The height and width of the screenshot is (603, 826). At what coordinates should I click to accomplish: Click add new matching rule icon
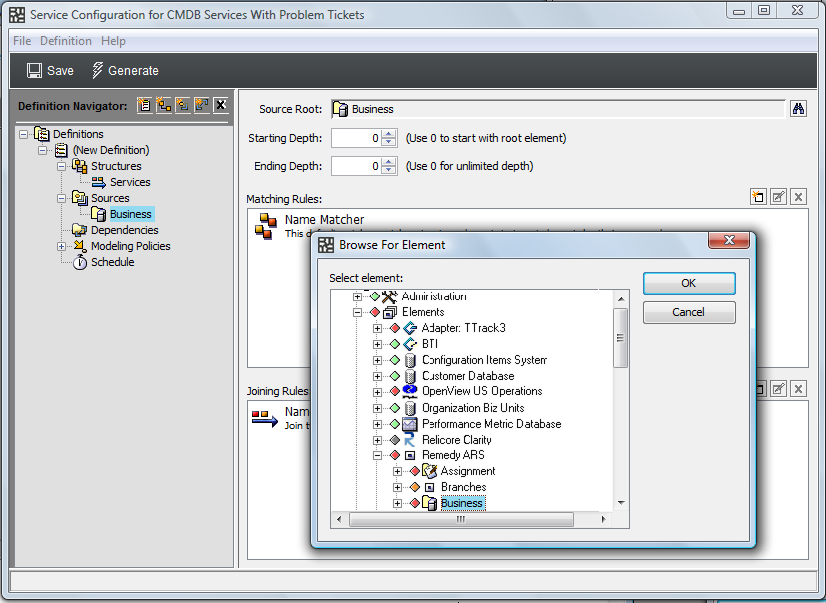point(758,197)
